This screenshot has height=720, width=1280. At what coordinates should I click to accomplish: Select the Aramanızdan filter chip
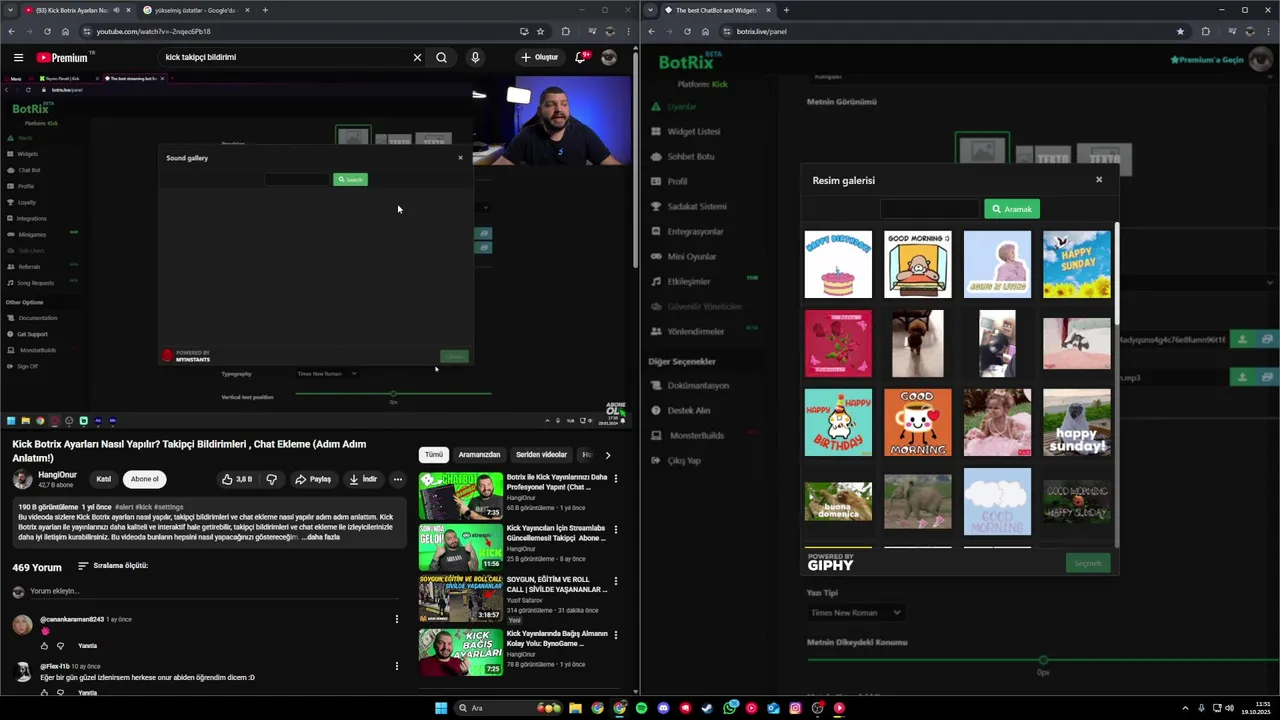click(x=479, y=455)
